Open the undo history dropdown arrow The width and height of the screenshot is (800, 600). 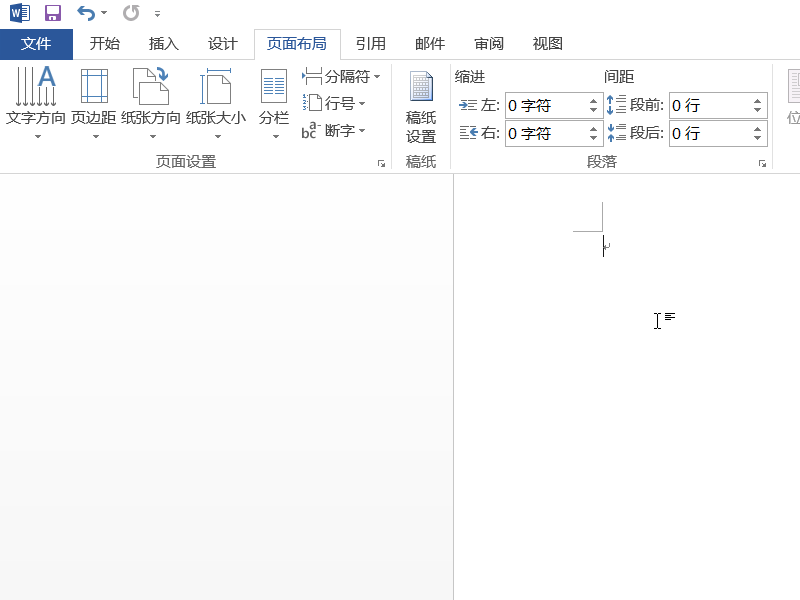click(104, 13)
